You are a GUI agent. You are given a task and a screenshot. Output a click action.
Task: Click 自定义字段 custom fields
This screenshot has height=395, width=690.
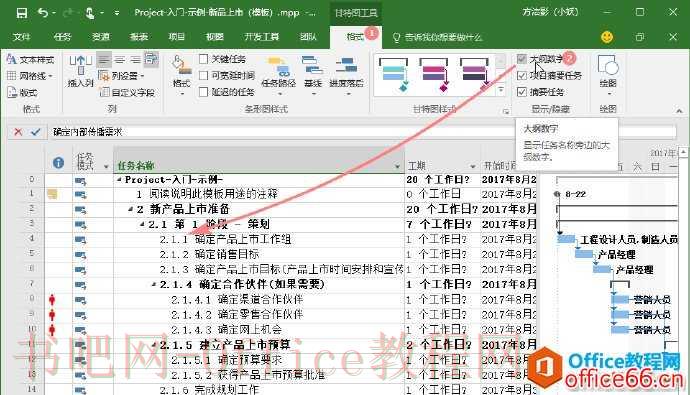click(127, 92)
